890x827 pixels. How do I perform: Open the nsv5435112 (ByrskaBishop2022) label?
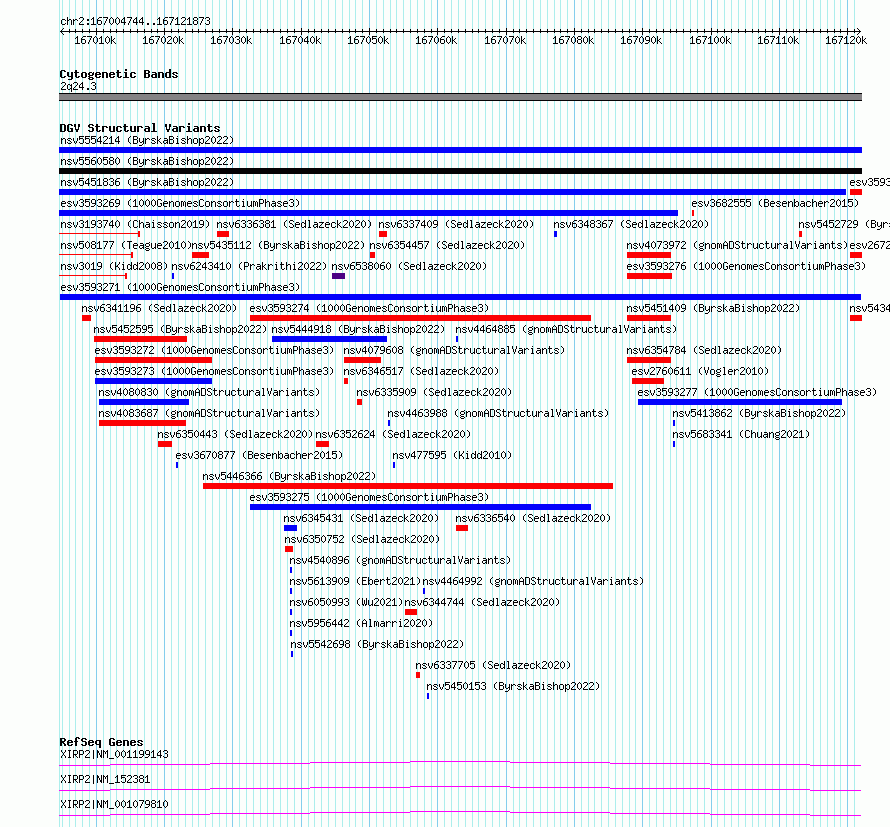[278, 245]
